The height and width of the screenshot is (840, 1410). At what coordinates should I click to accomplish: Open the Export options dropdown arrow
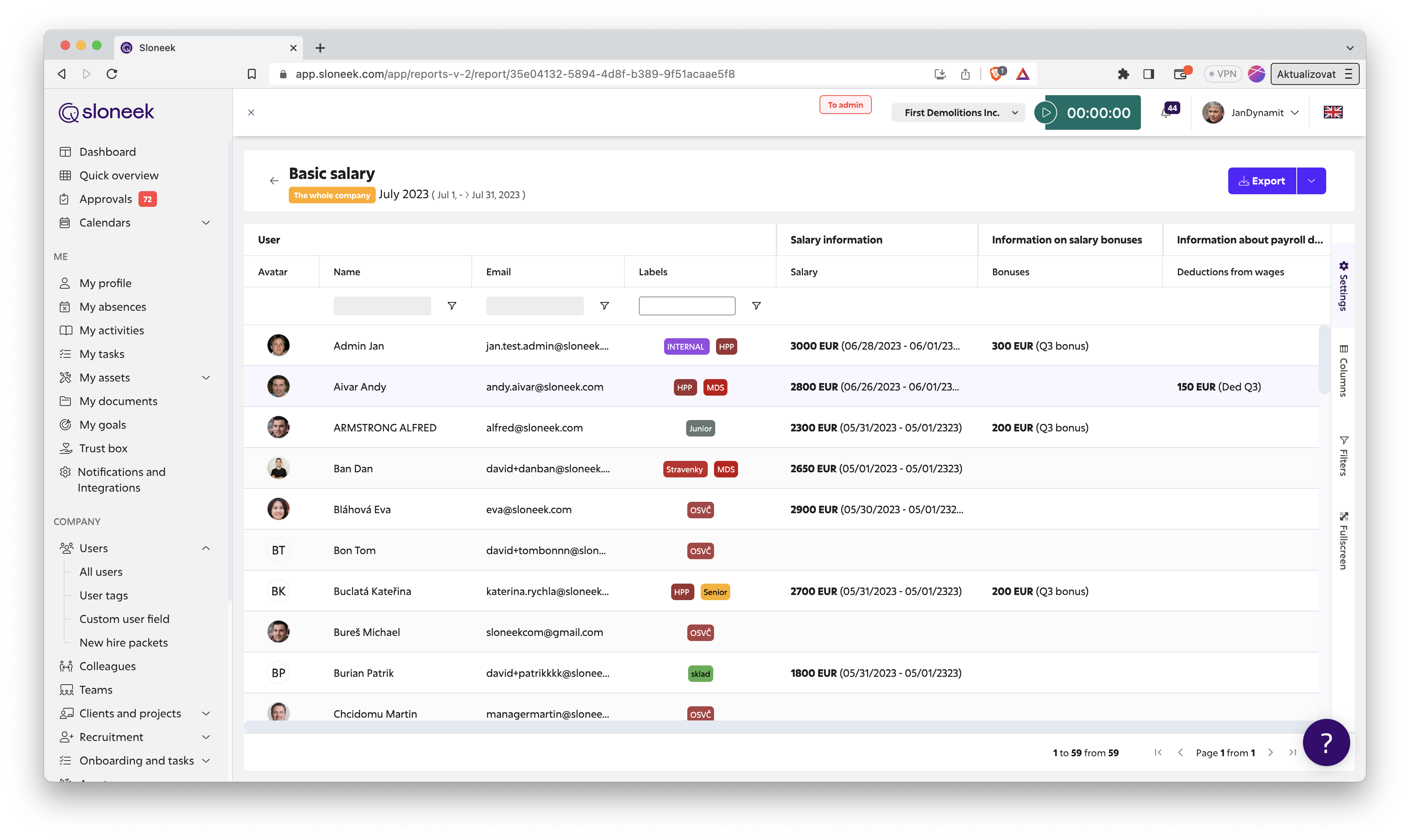(x=1312, y=181)
